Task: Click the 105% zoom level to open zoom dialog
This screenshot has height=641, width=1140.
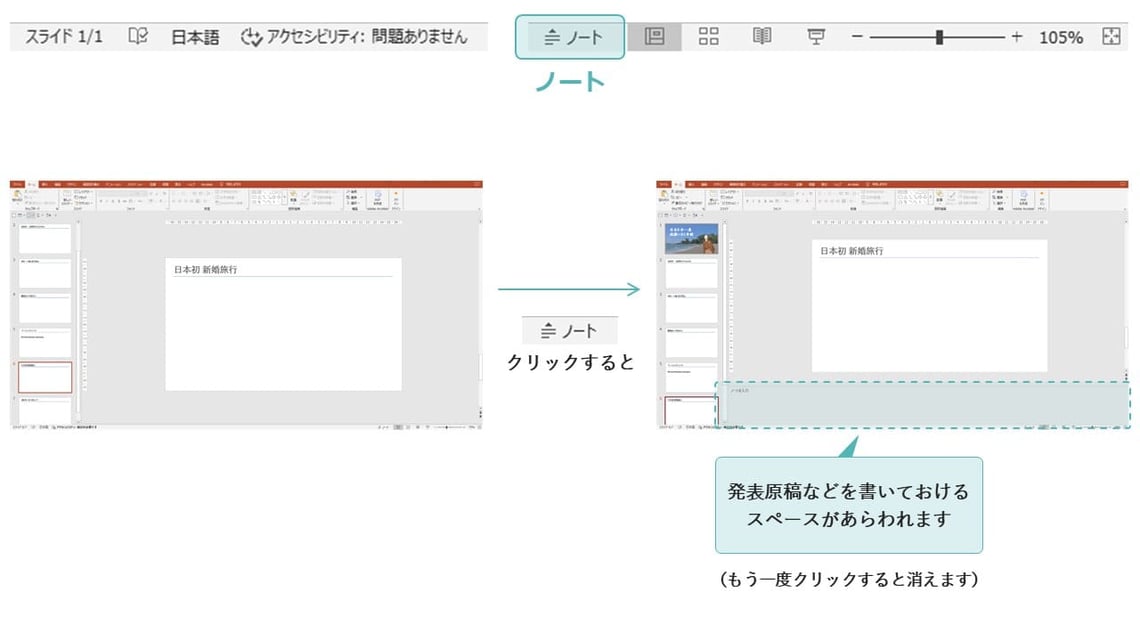Action: pyautogui.click(x=1060, y=37)
